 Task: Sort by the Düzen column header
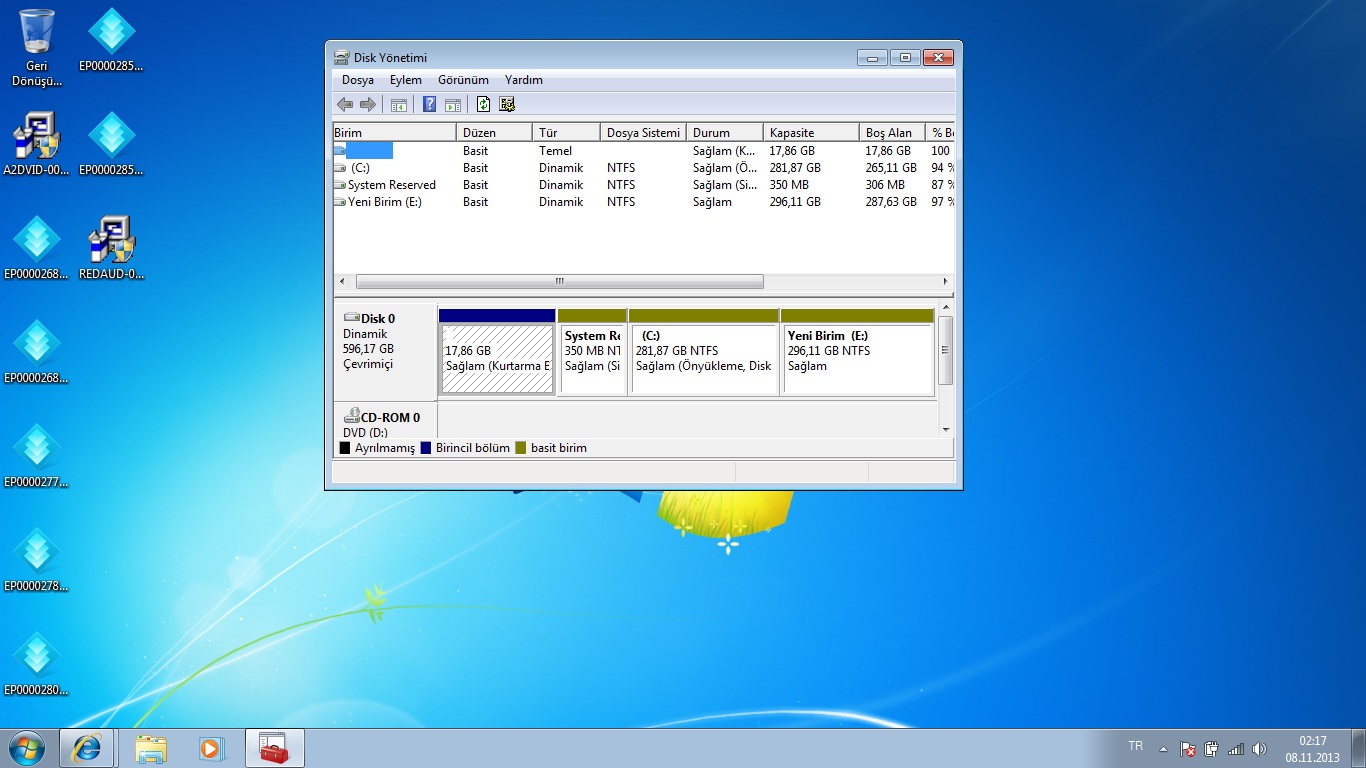494,132
